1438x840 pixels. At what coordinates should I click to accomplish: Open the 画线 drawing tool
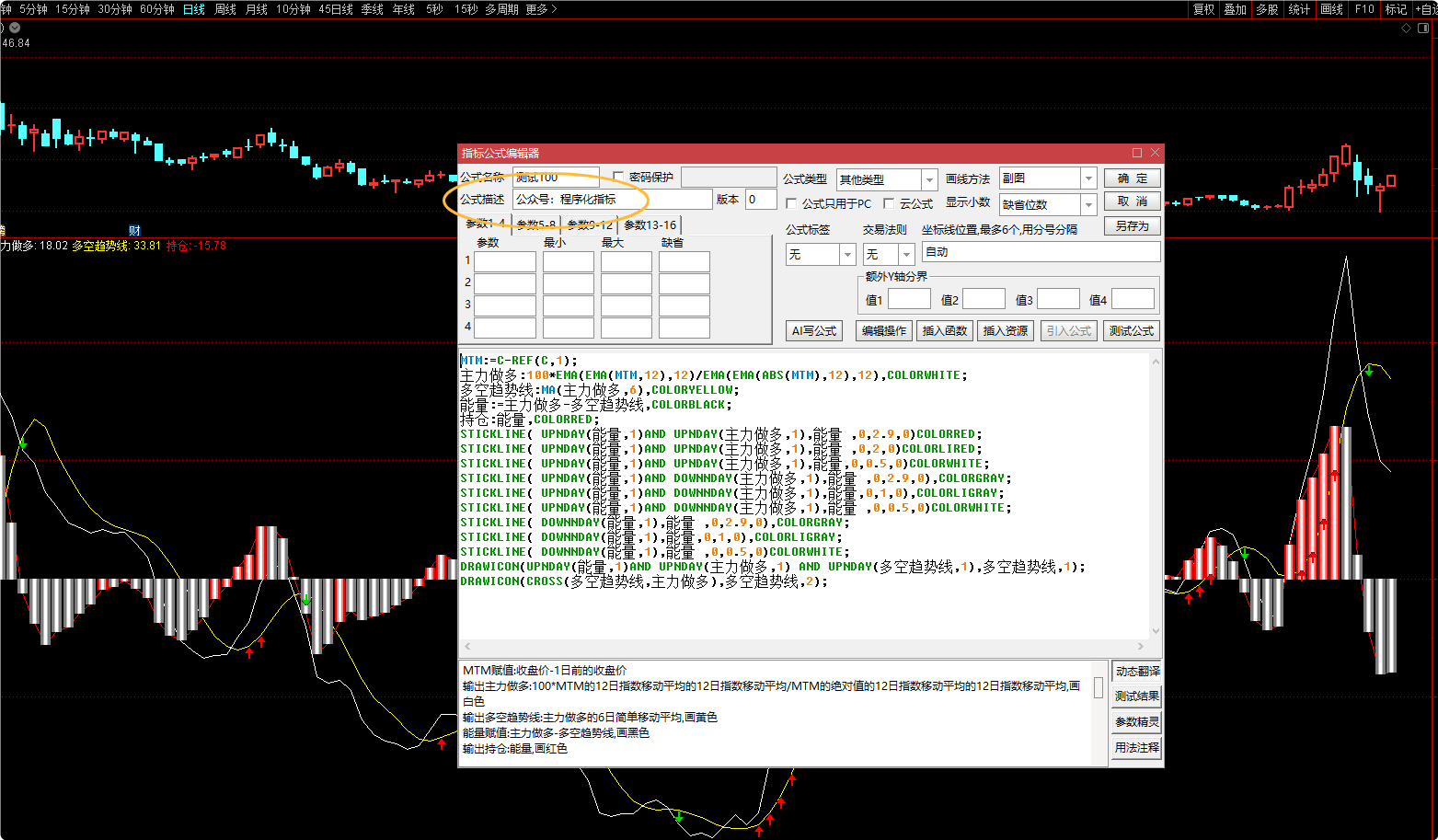[1331, 9]
